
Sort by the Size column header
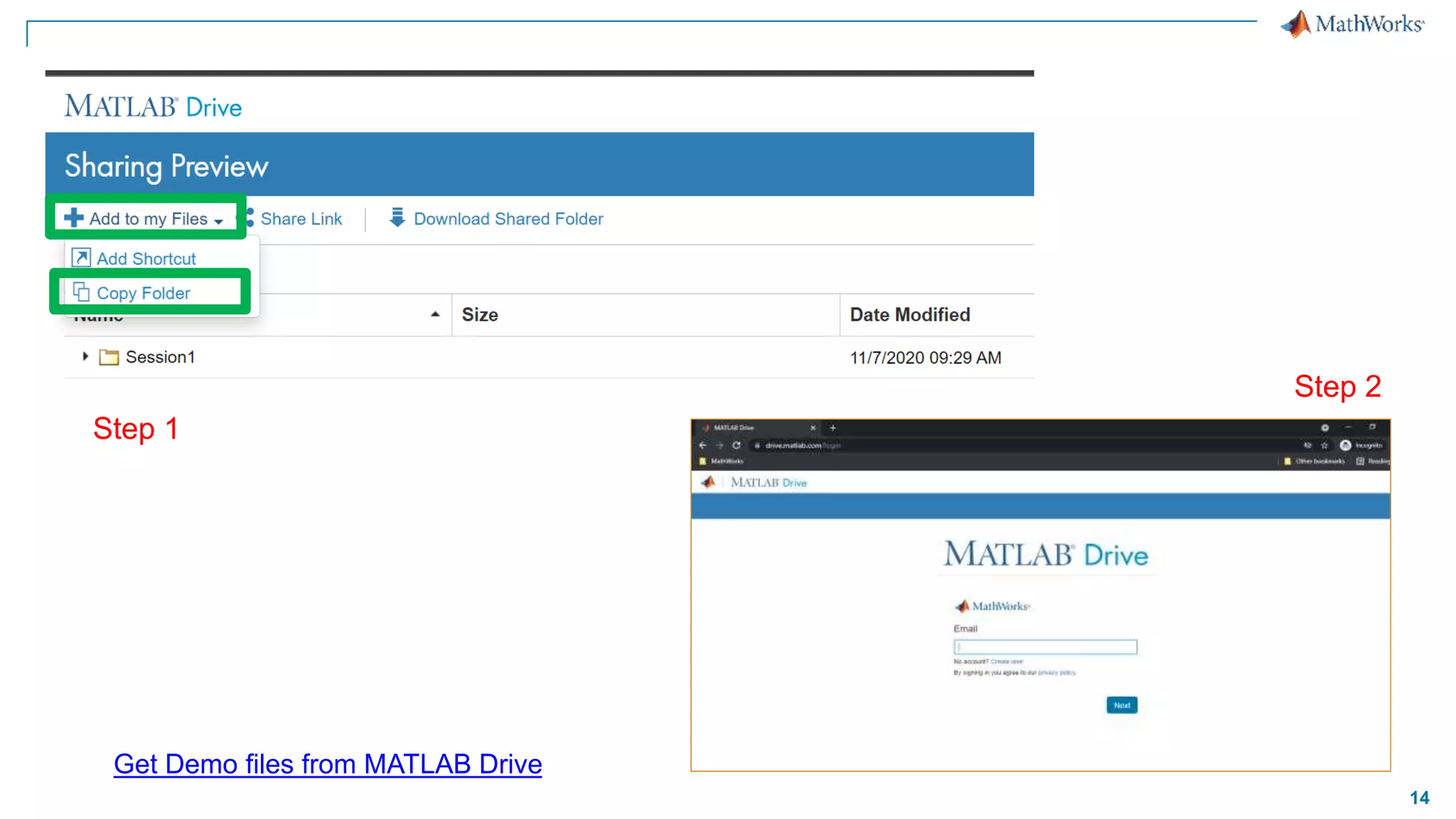[480, 315]
